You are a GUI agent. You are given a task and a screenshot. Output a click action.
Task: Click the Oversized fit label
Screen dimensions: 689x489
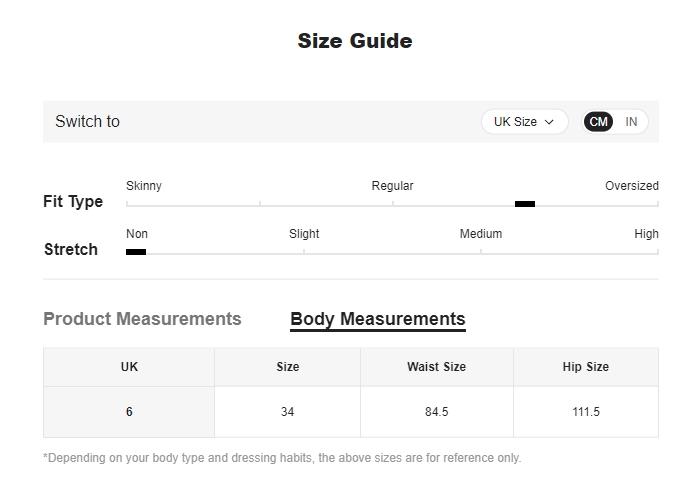pyautogui.click(x=631, y=186)
